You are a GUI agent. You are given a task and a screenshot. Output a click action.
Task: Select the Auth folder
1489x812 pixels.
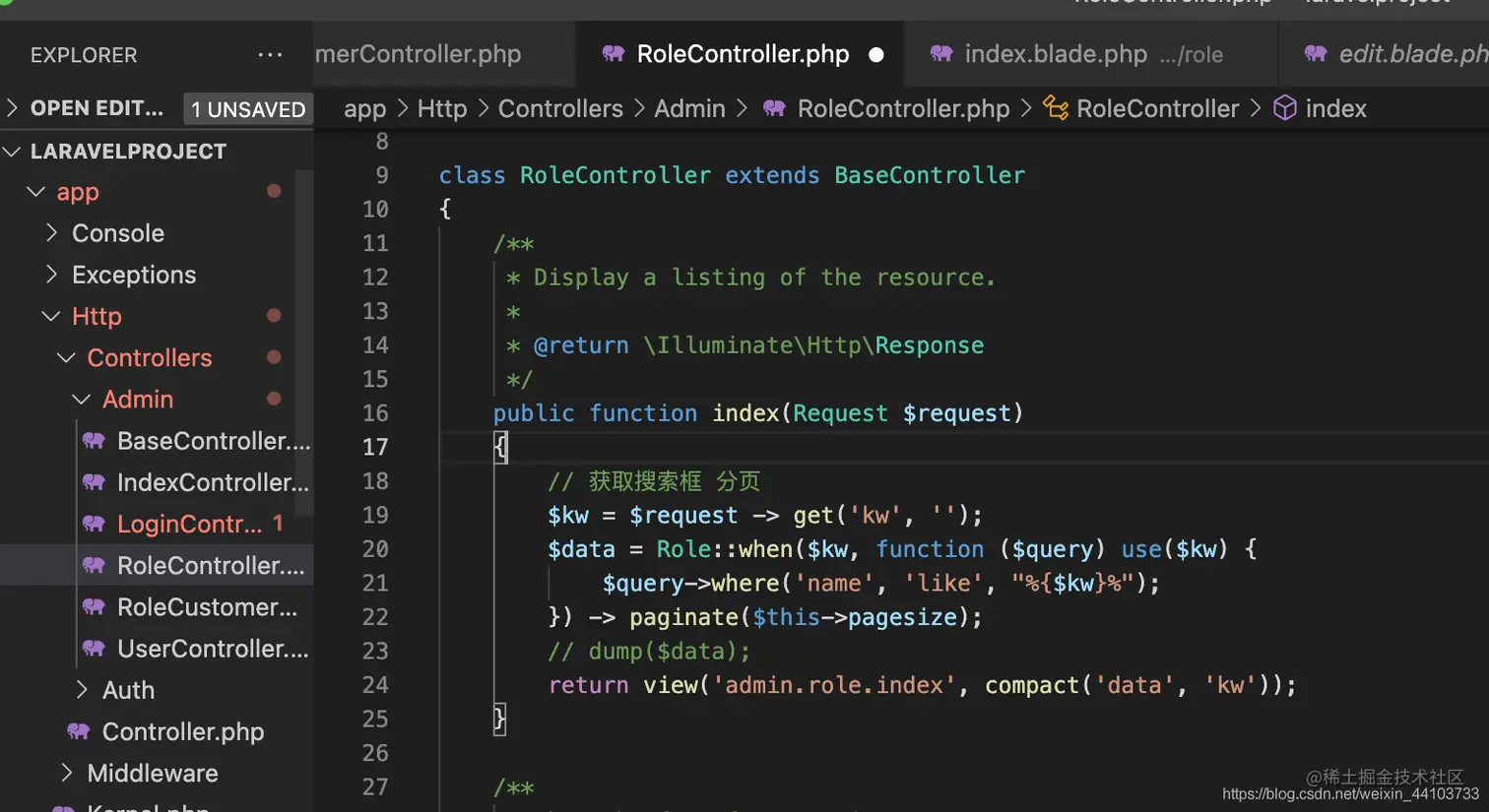(157, 690)
